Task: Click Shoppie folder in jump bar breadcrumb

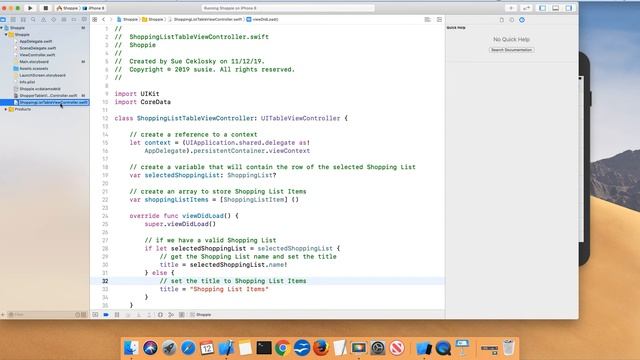Action: pos(153,19)
